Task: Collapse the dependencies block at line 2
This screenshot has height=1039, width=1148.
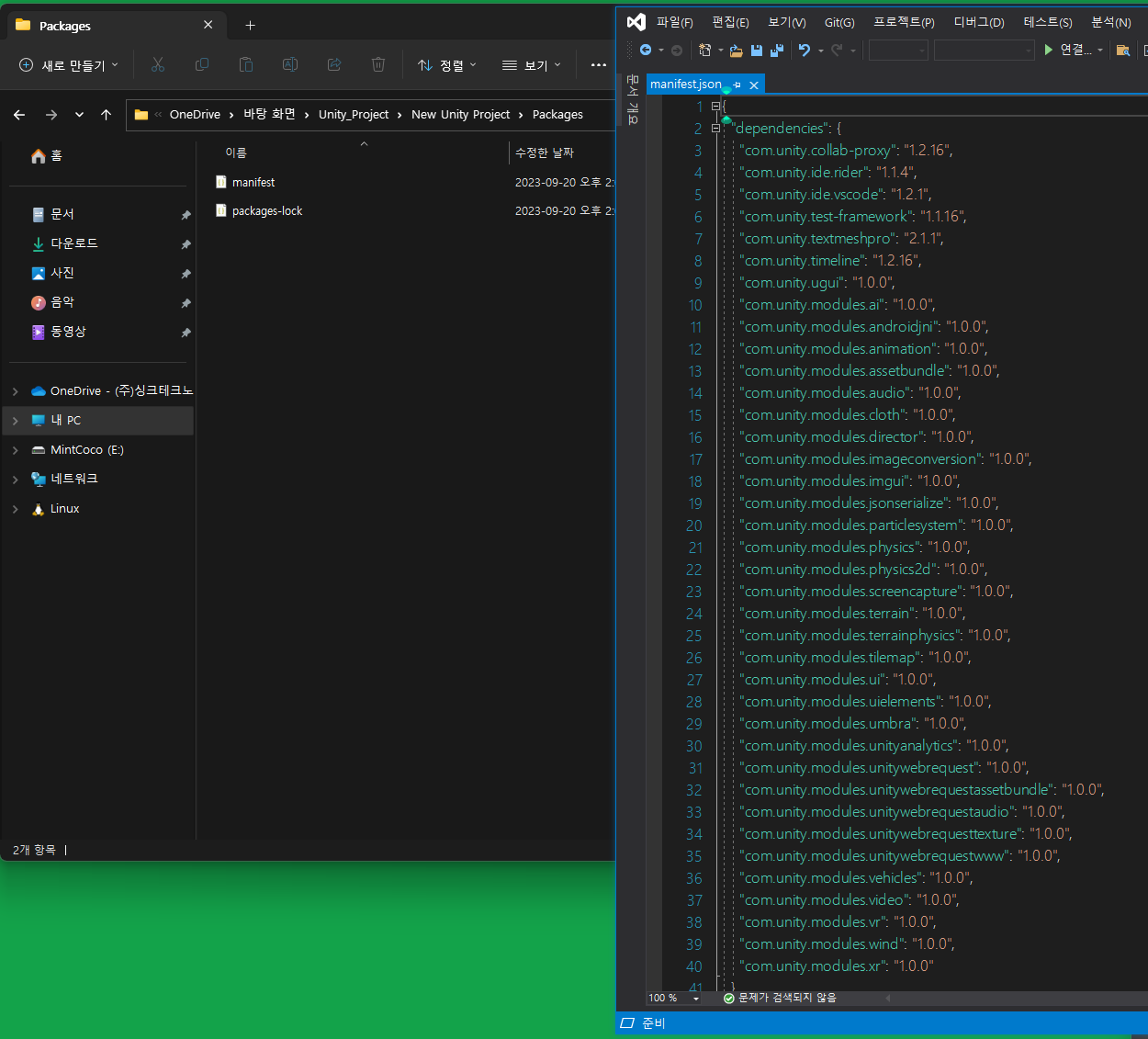Action: click(x=715, y=129)
